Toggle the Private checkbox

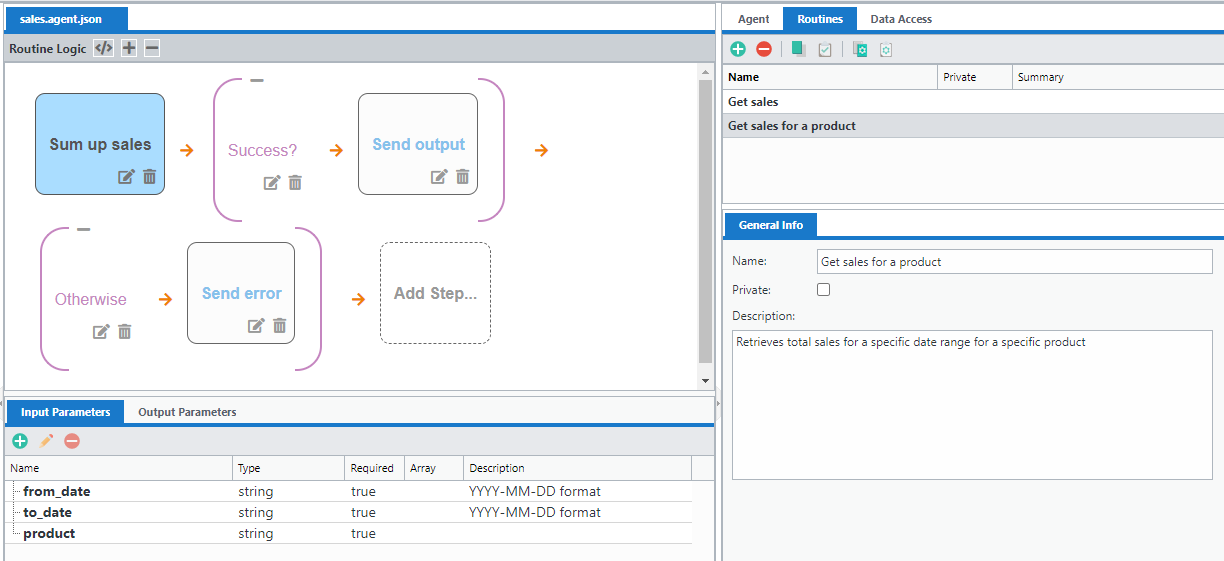824,290
